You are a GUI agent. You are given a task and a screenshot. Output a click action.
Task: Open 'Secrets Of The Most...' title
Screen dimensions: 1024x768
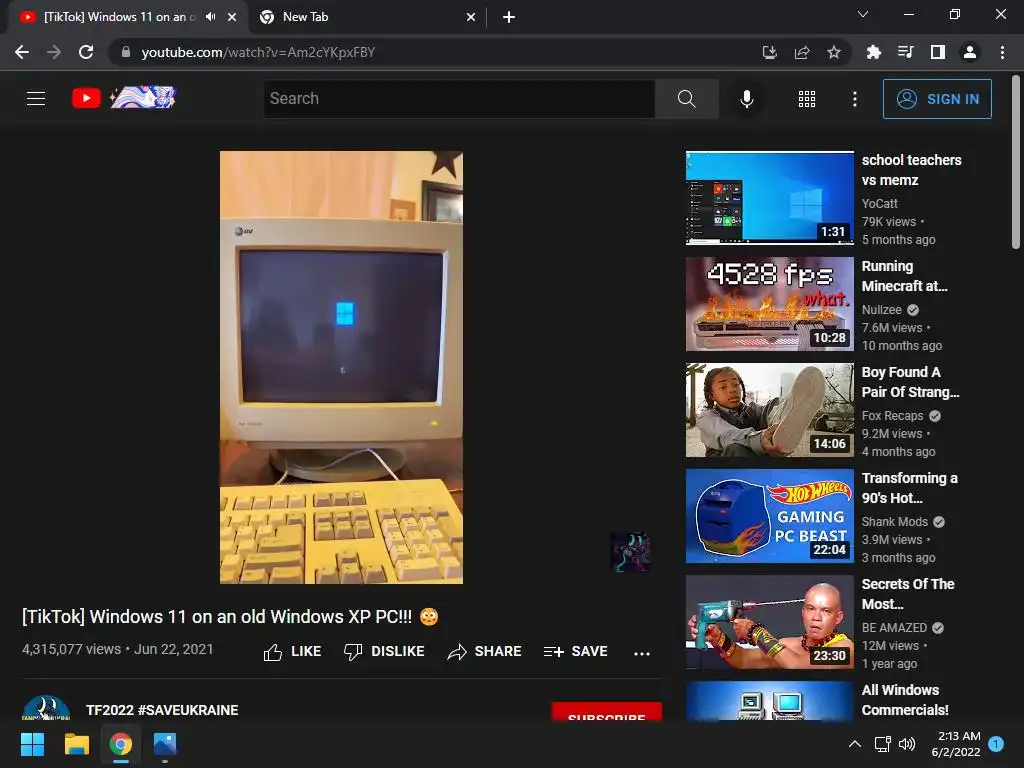point(908,594)
